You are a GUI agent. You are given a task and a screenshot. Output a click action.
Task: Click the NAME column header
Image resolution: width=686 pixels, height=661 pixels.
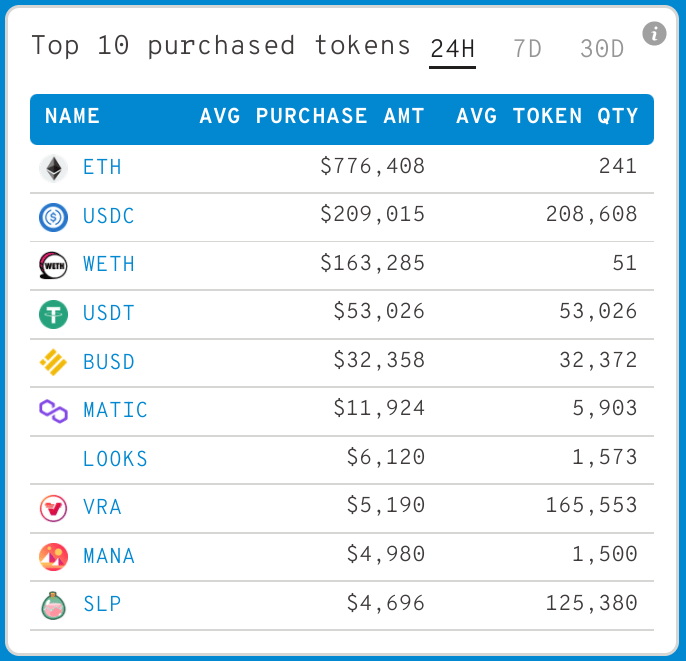(72, 116)
